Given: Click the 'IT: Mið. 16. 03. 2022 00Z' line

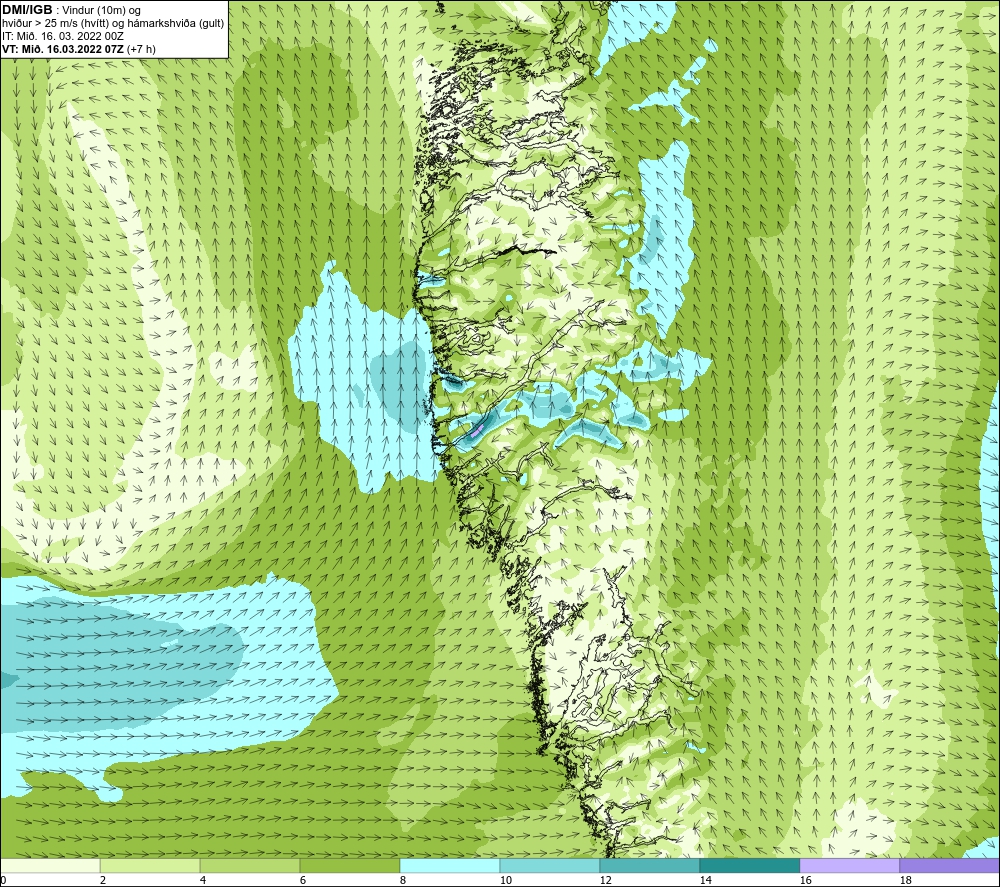Looking at the screenshot, I should 63,36.
